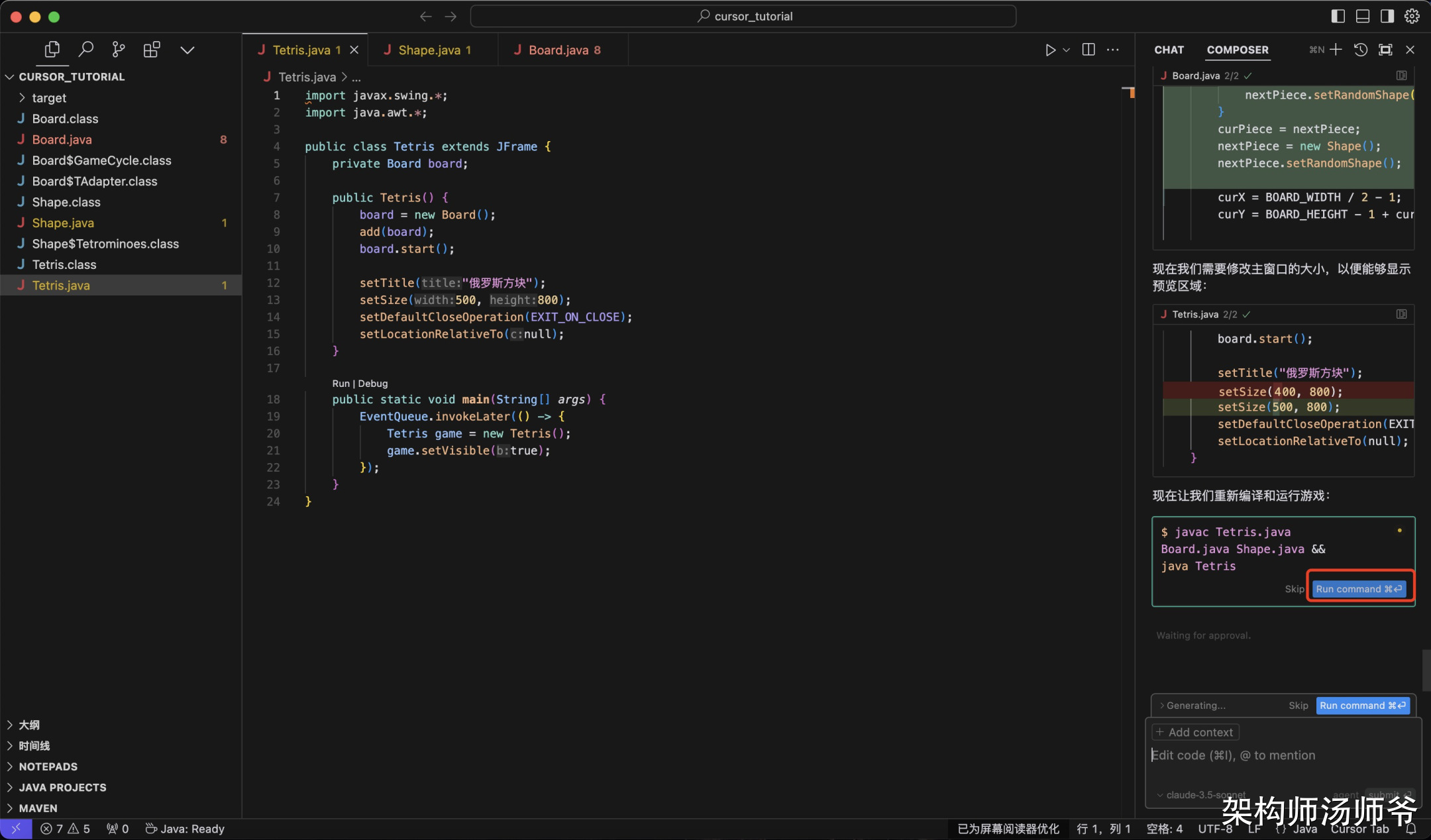Image resolution: width=1431 pixels, height=840 pixels.
Task: Split the editor to the right
Action: click(x=1088, y=50)
